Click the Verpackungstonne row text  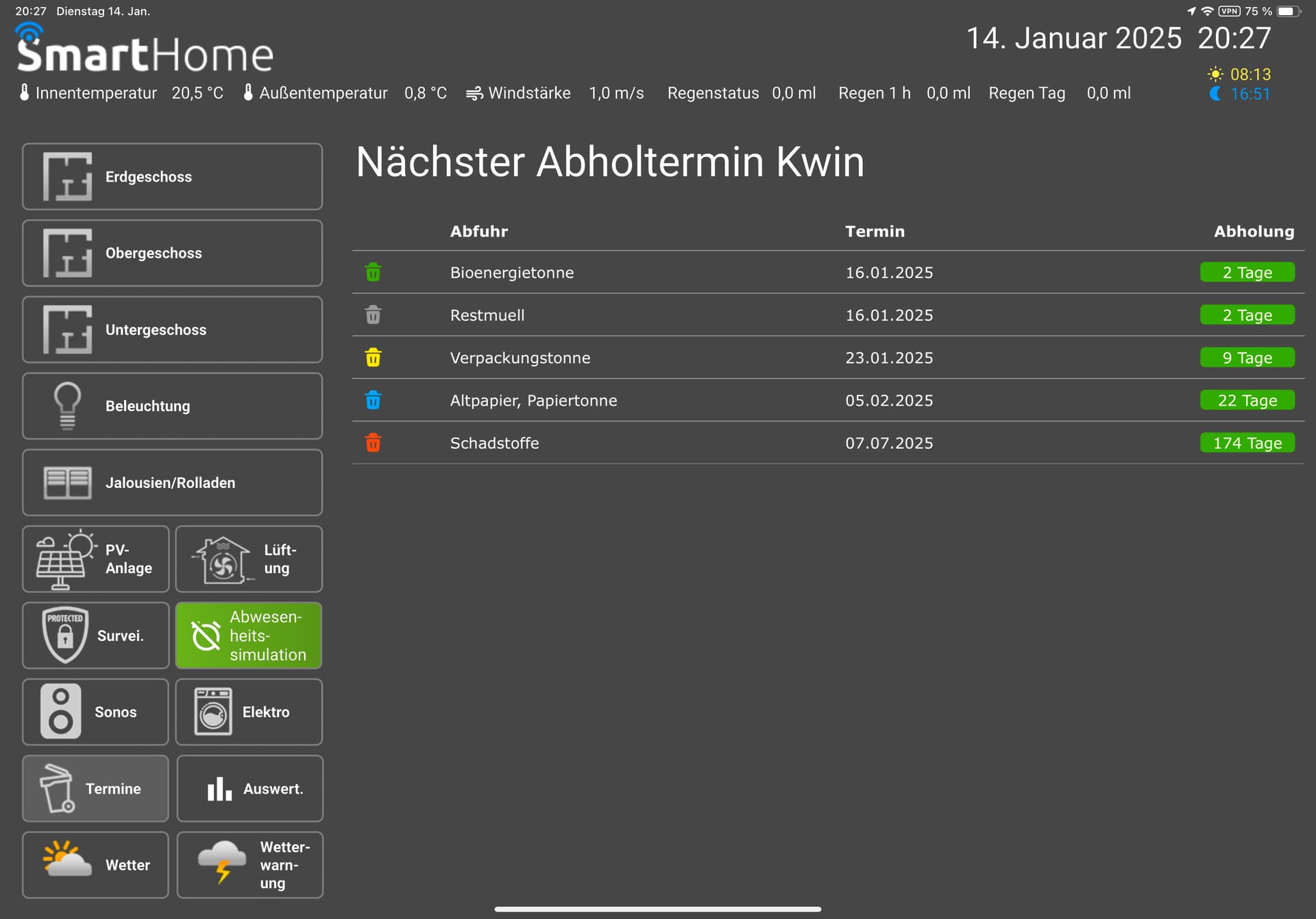click(520, 358)
